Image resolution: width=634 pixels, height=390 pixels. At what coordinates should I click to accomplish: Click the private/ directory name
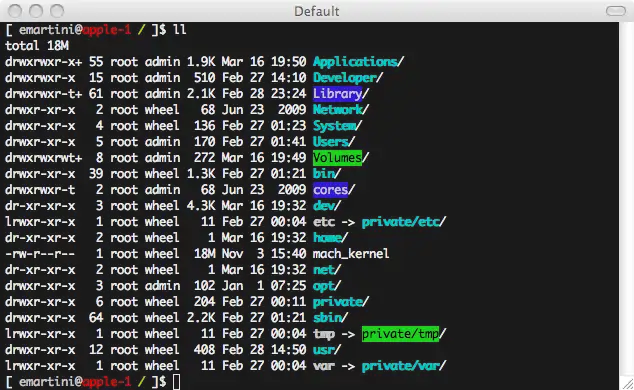click(341, 302)
